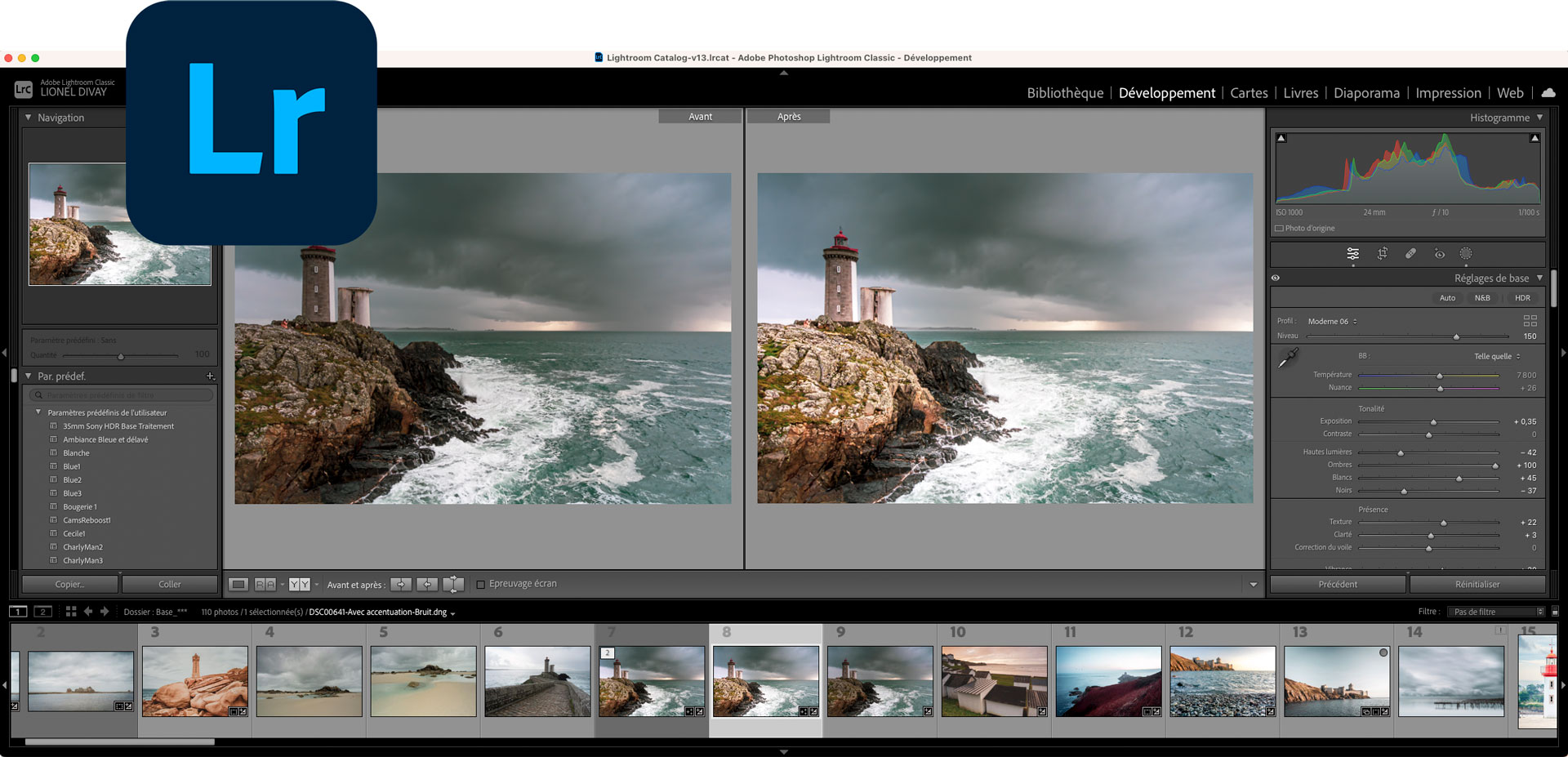Toggle Réglages de base panel eye icon
Screen dimensions: 1568x757
[1276, 278]
